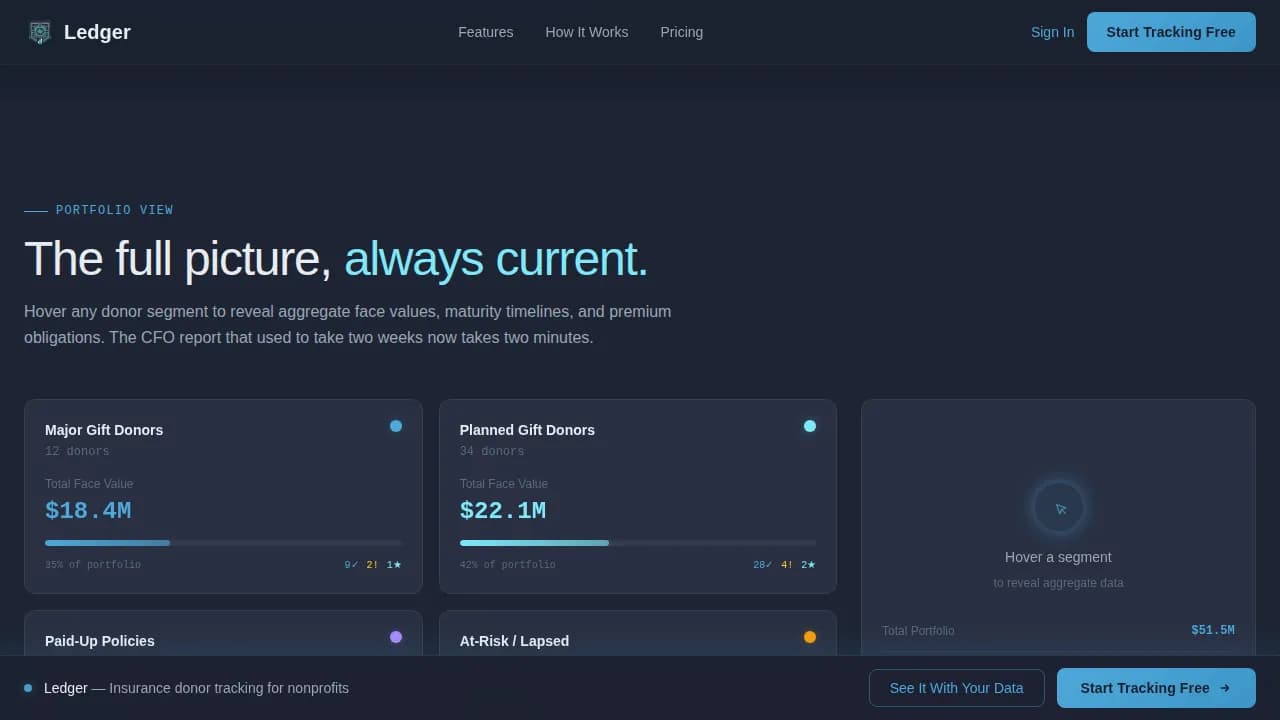This screenshot has height=720, width=1280.
Task: Click bottom bar Start Tracking Free button
Action: (1156, 688)
